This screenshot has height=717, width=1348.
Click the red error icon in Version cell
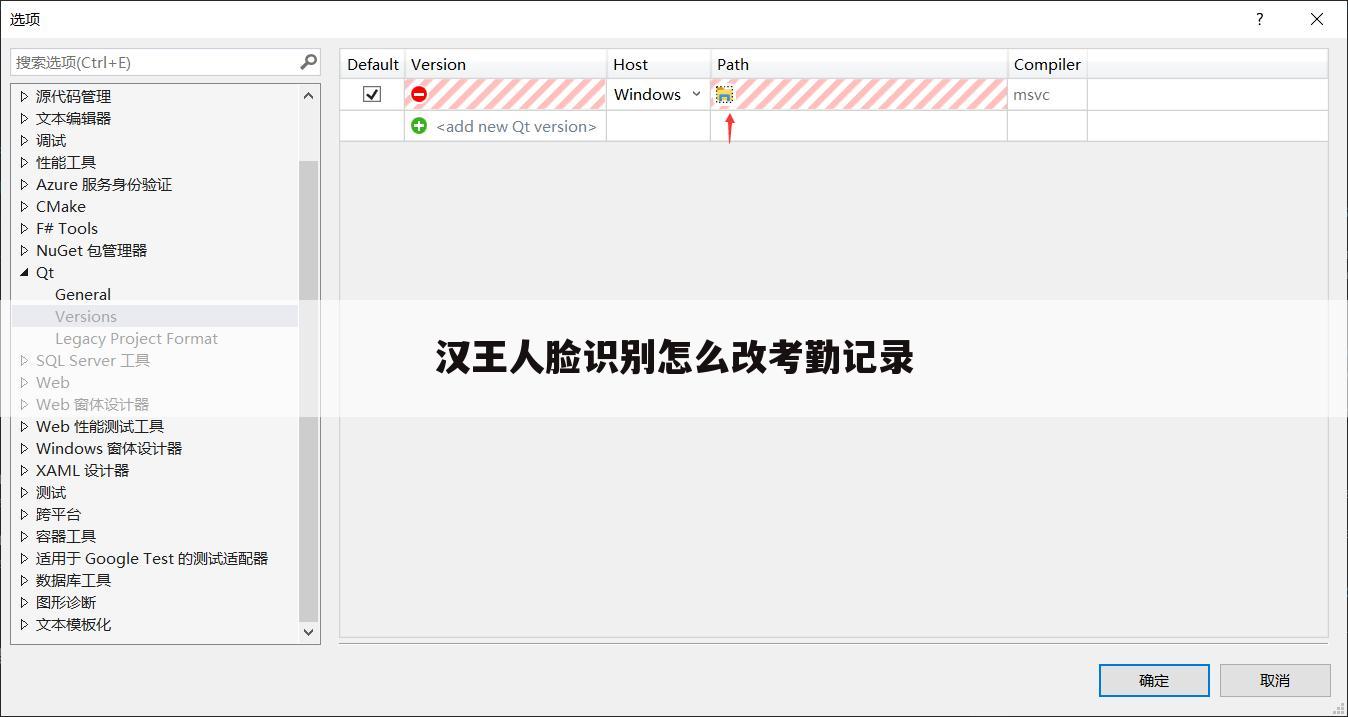click(419, 94)
